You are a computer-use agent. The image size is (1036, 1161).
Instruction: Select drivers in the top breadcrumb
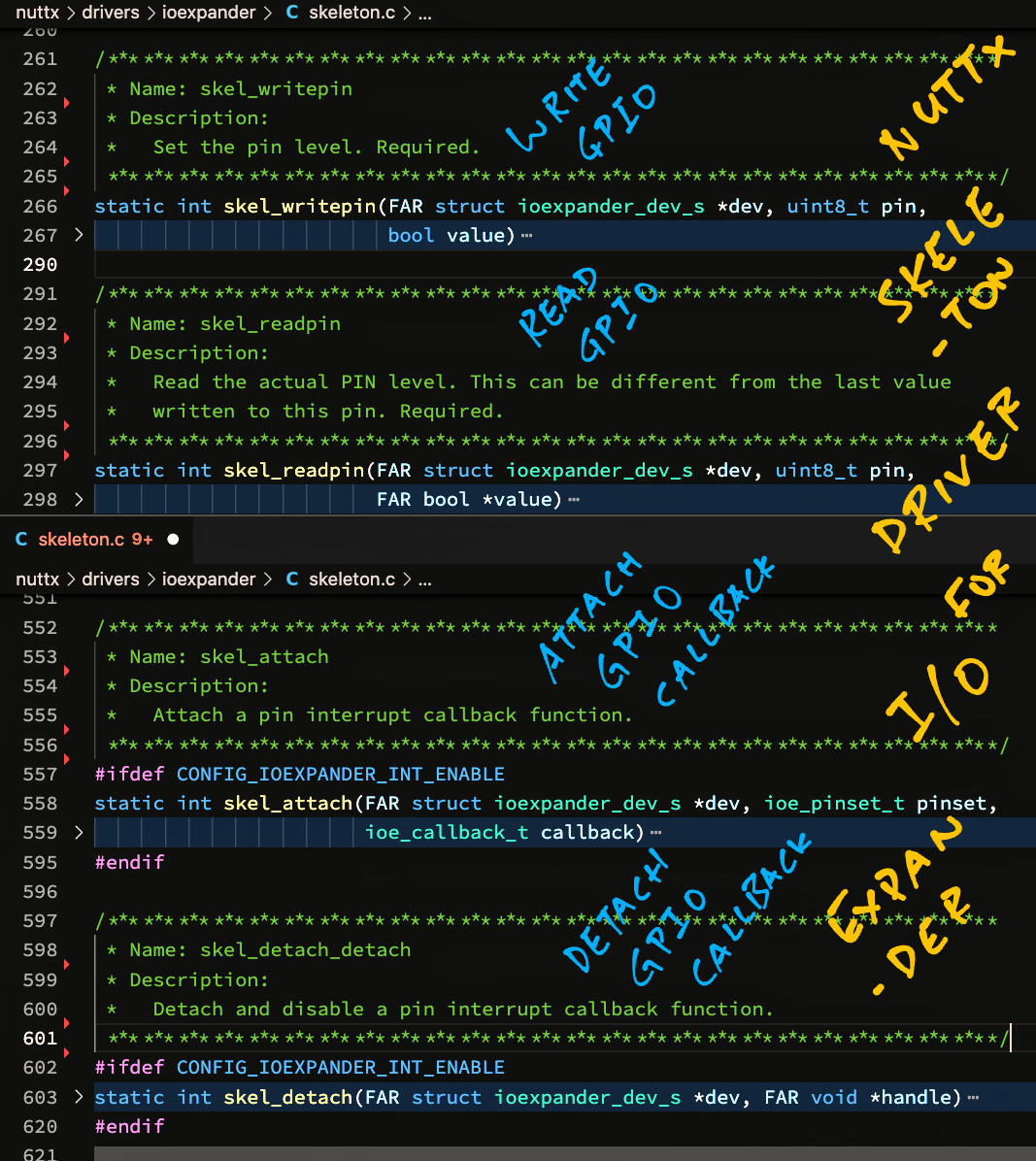click(111, 13)
